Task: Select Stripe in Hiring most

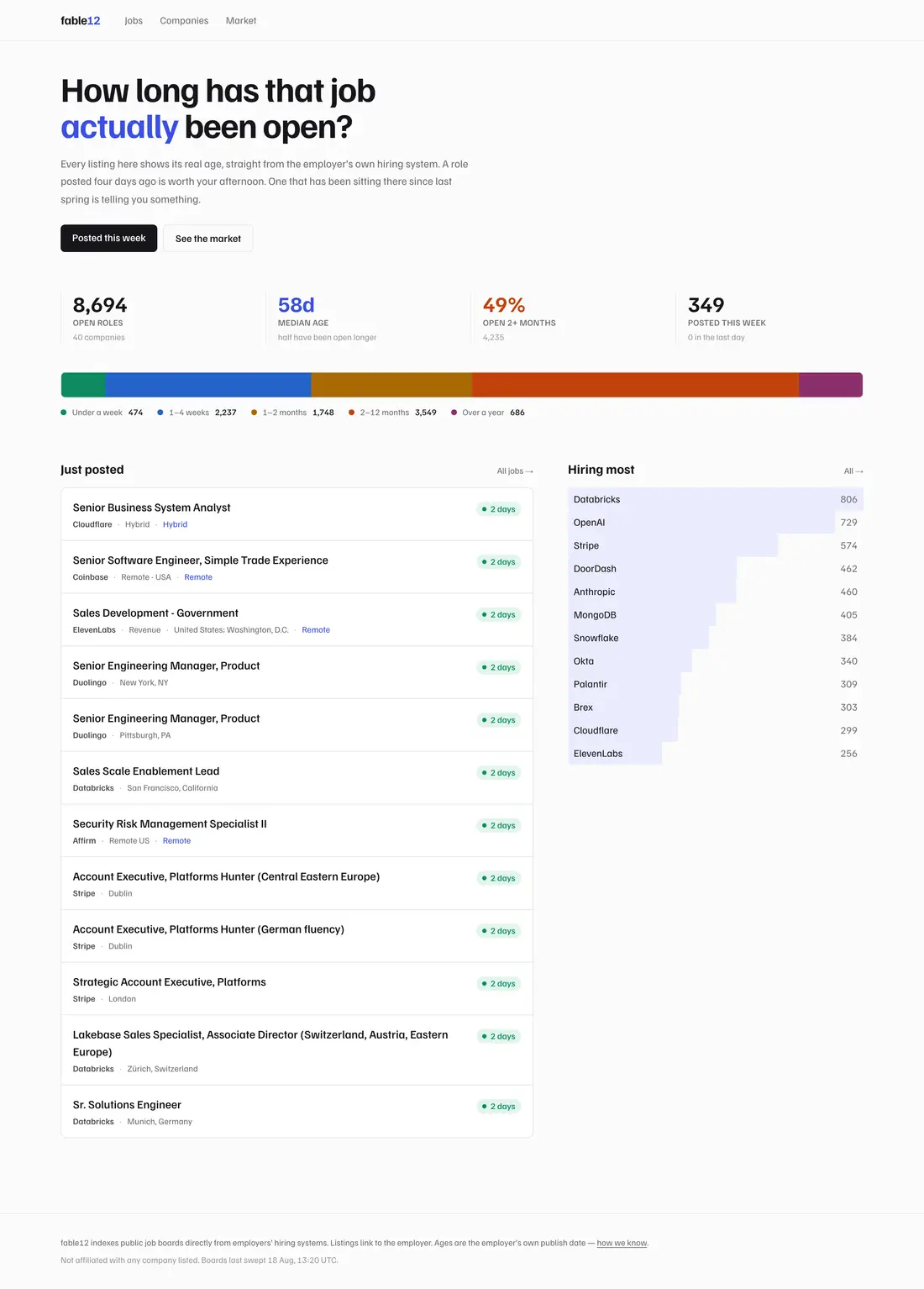Action: pyautogui.click(x=716, y=545)
